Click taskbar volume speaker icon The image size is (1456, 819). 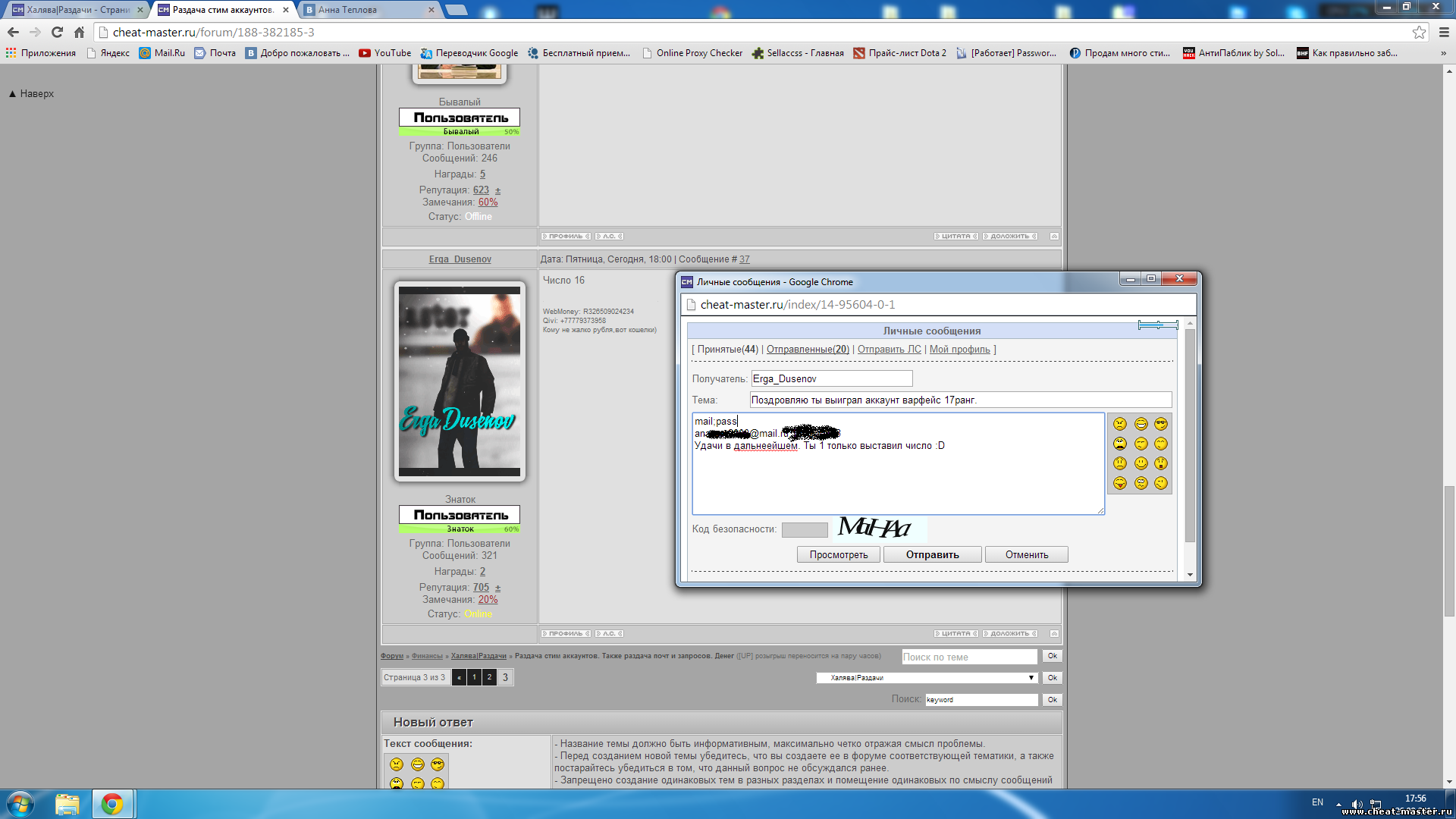(1357, 804)
